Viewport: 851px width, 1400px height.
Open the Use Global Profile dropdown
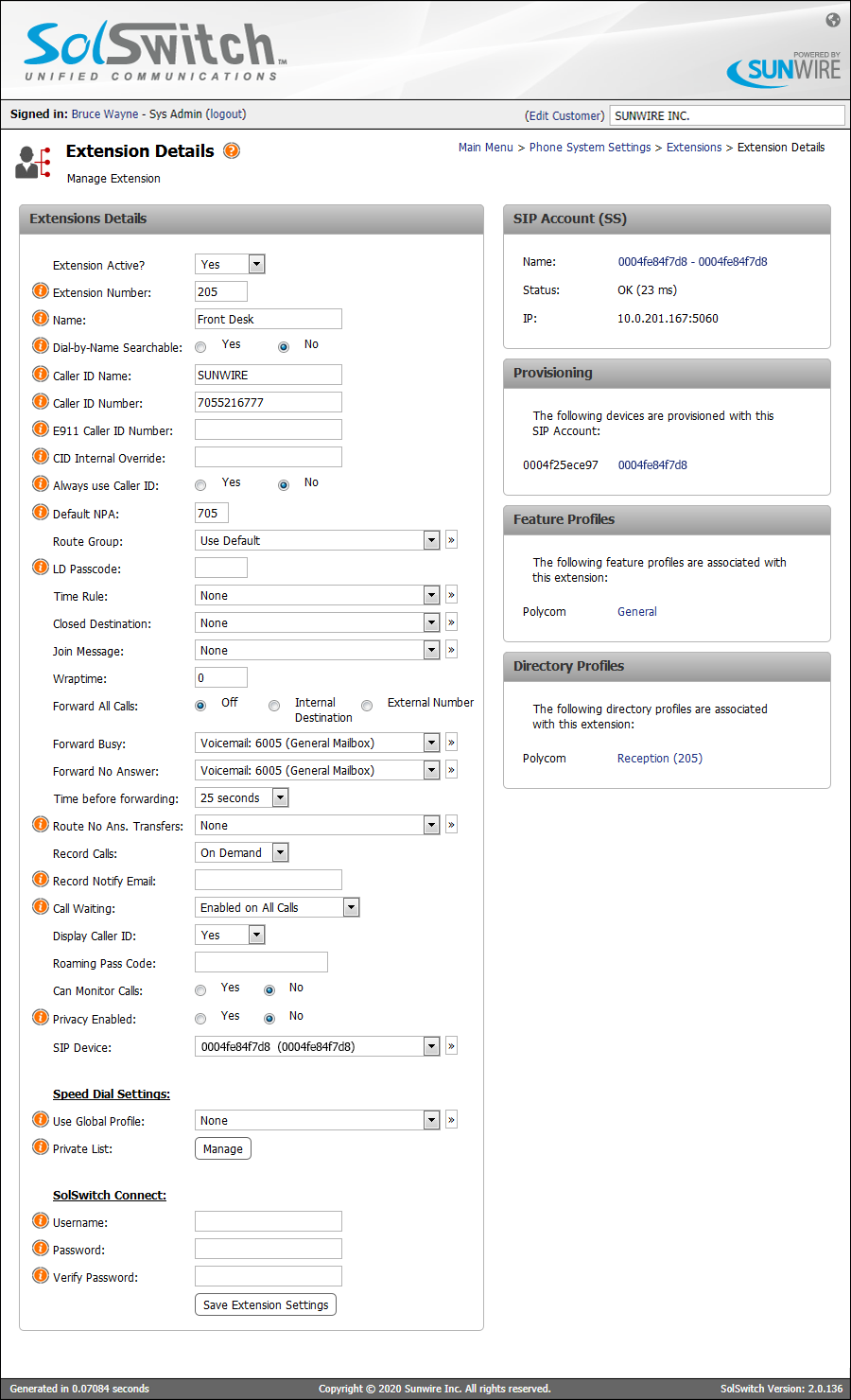pyautogui.click(x=318, y=1120)
